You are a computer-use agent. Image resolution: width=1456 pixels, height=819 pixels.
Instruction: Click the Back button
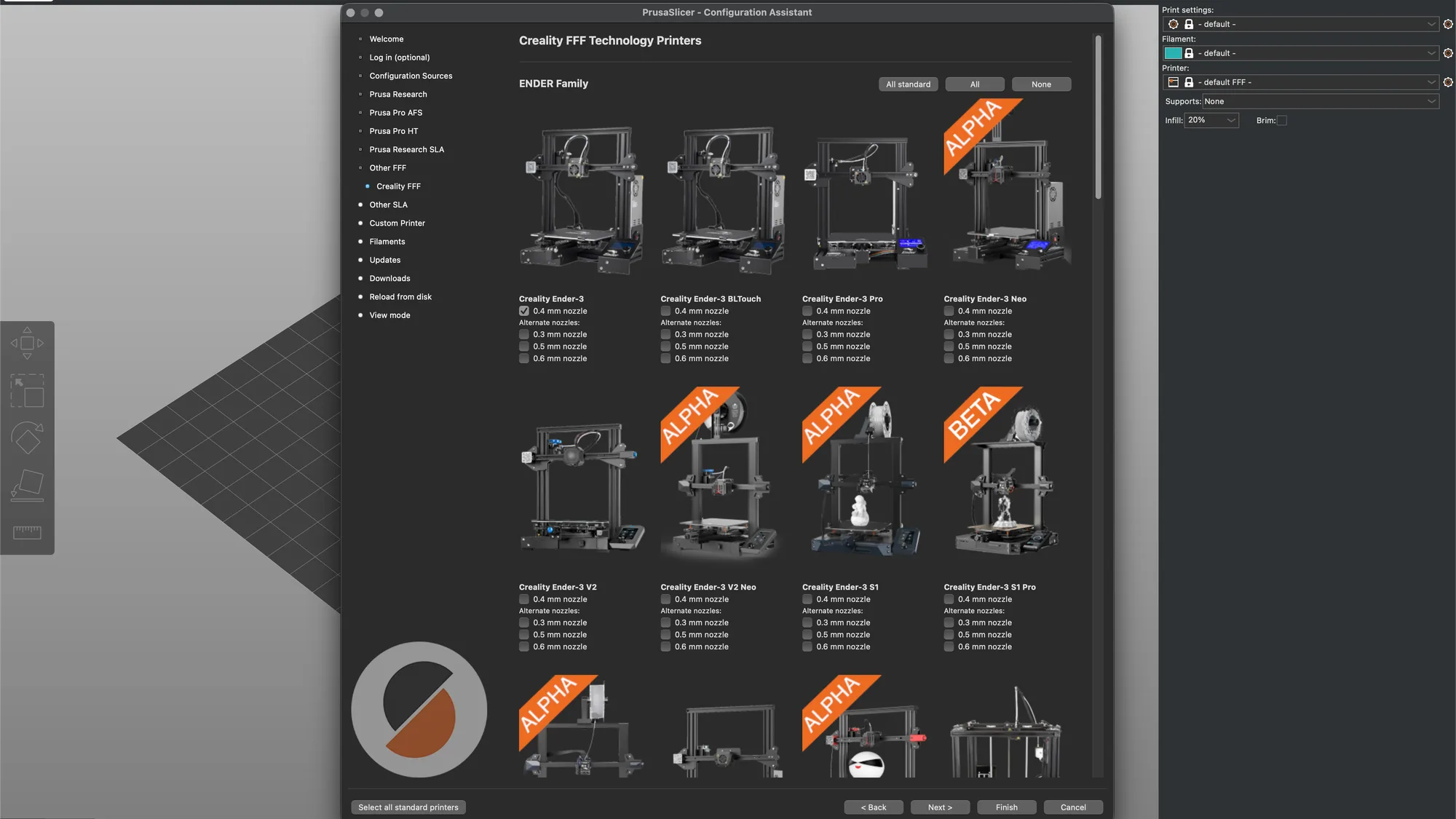click(874, 807)
